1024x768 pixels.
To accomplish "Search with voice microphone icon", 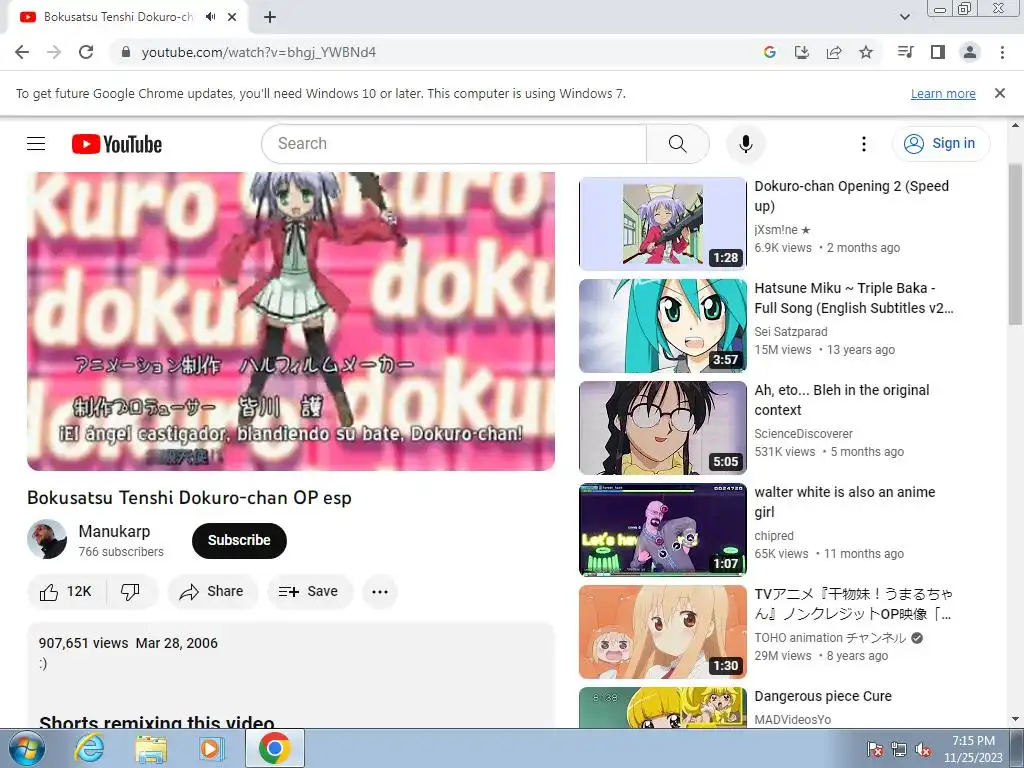I will (x=745, y=144).
